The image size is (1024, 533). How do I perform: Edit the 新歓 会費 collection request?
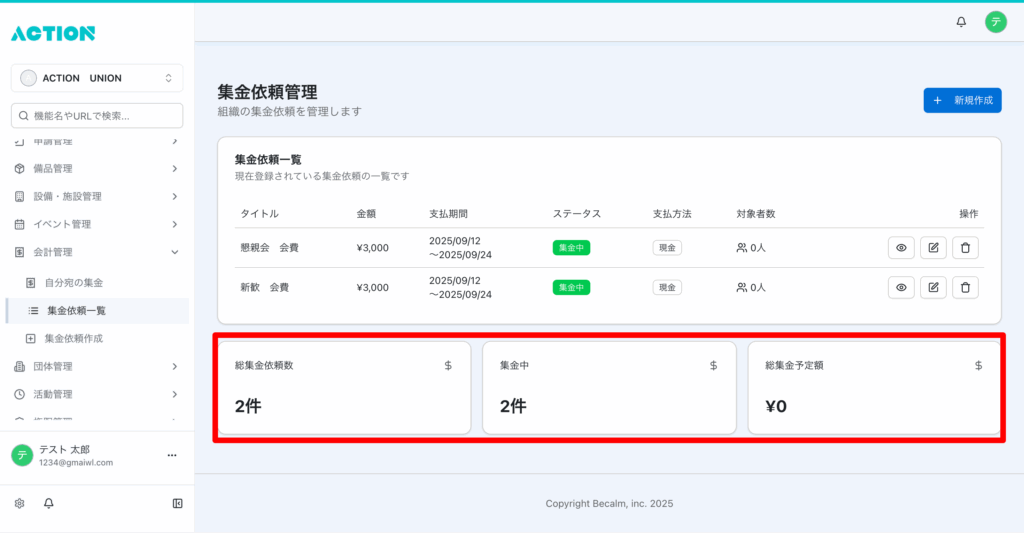pyautogui.click(x=933, y=288)
